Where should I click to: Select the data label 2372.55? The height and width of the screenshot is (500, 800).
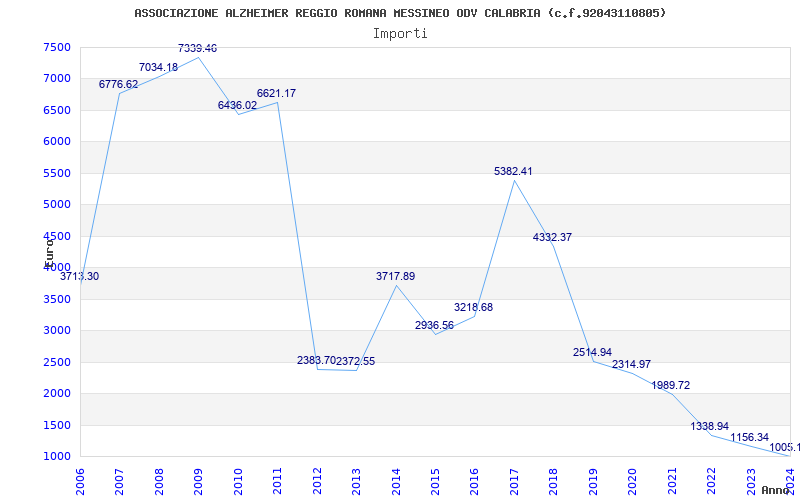(355, 361)
